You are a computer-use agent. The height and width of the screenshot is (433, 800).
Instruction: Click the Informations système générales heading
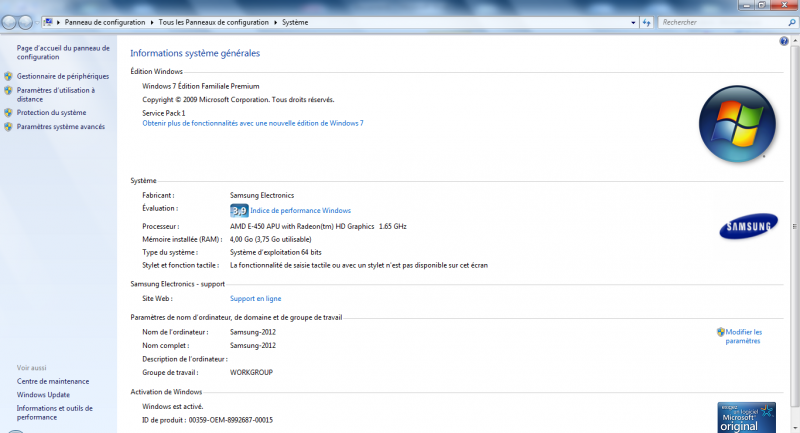tap(195, 53)
